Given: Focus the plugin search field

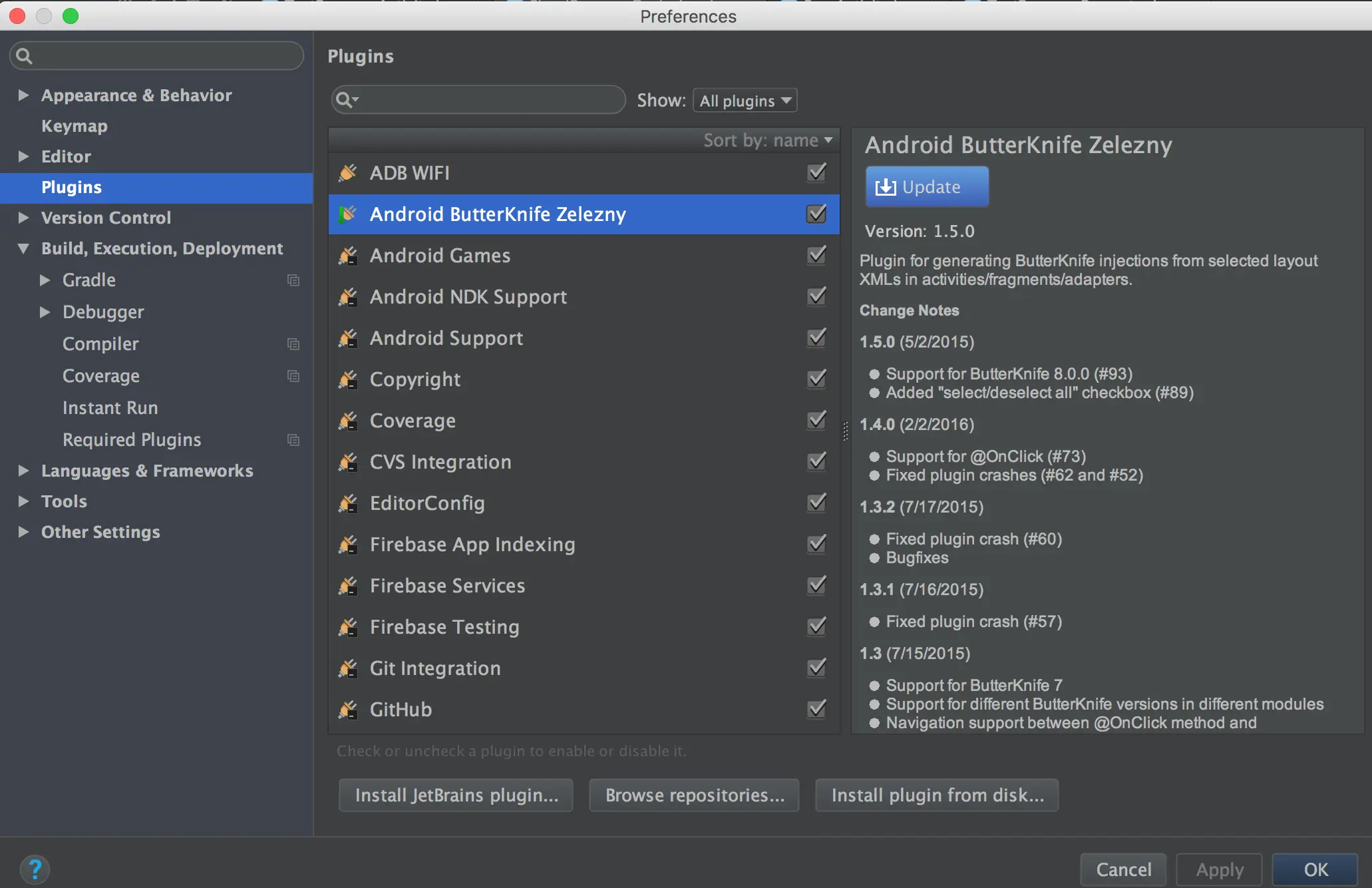Looking at the screenshot, I should click(x=478, y=100).
